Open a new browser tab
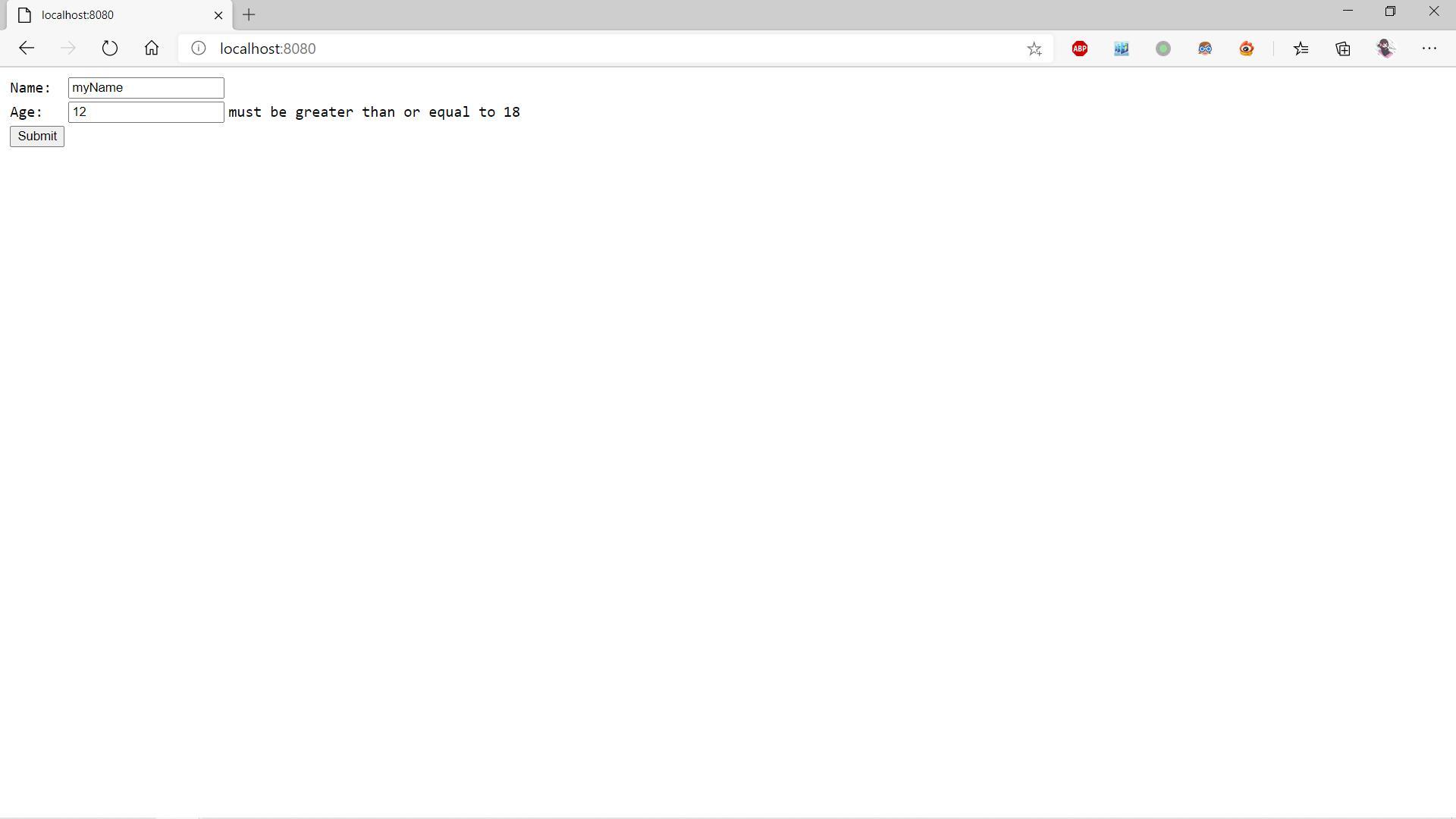 click(x=249, y=14)
